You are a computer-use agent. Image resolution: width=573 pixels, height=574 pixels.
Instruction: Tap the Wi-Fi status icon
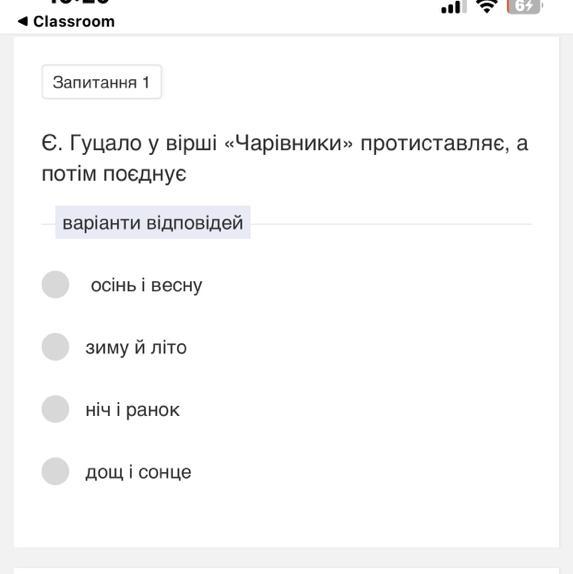click(x=486, y=6)
